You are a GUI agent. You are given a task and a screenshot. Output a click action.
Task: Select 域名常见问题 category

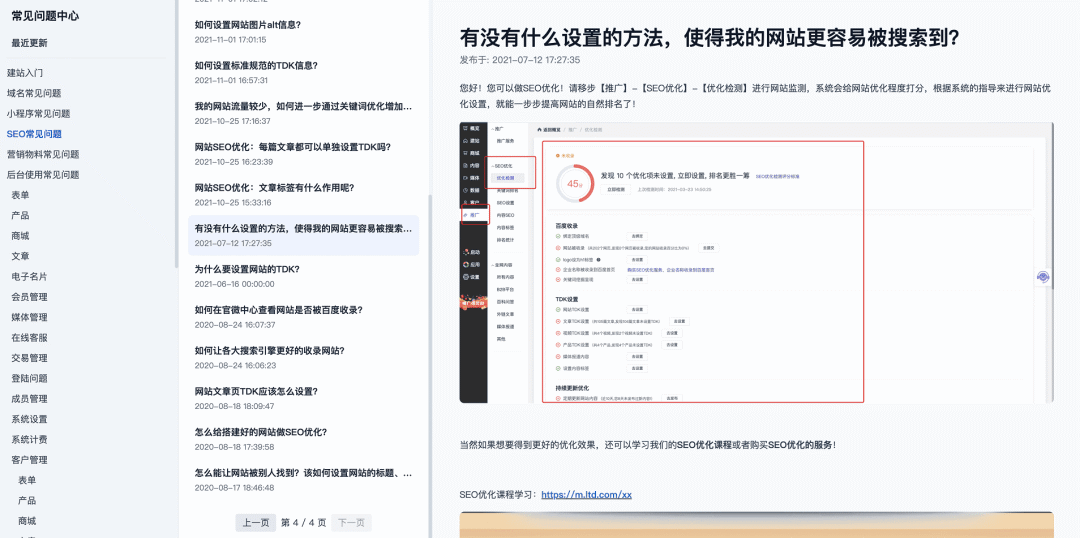pyautogui.click(x=34, y=93)
